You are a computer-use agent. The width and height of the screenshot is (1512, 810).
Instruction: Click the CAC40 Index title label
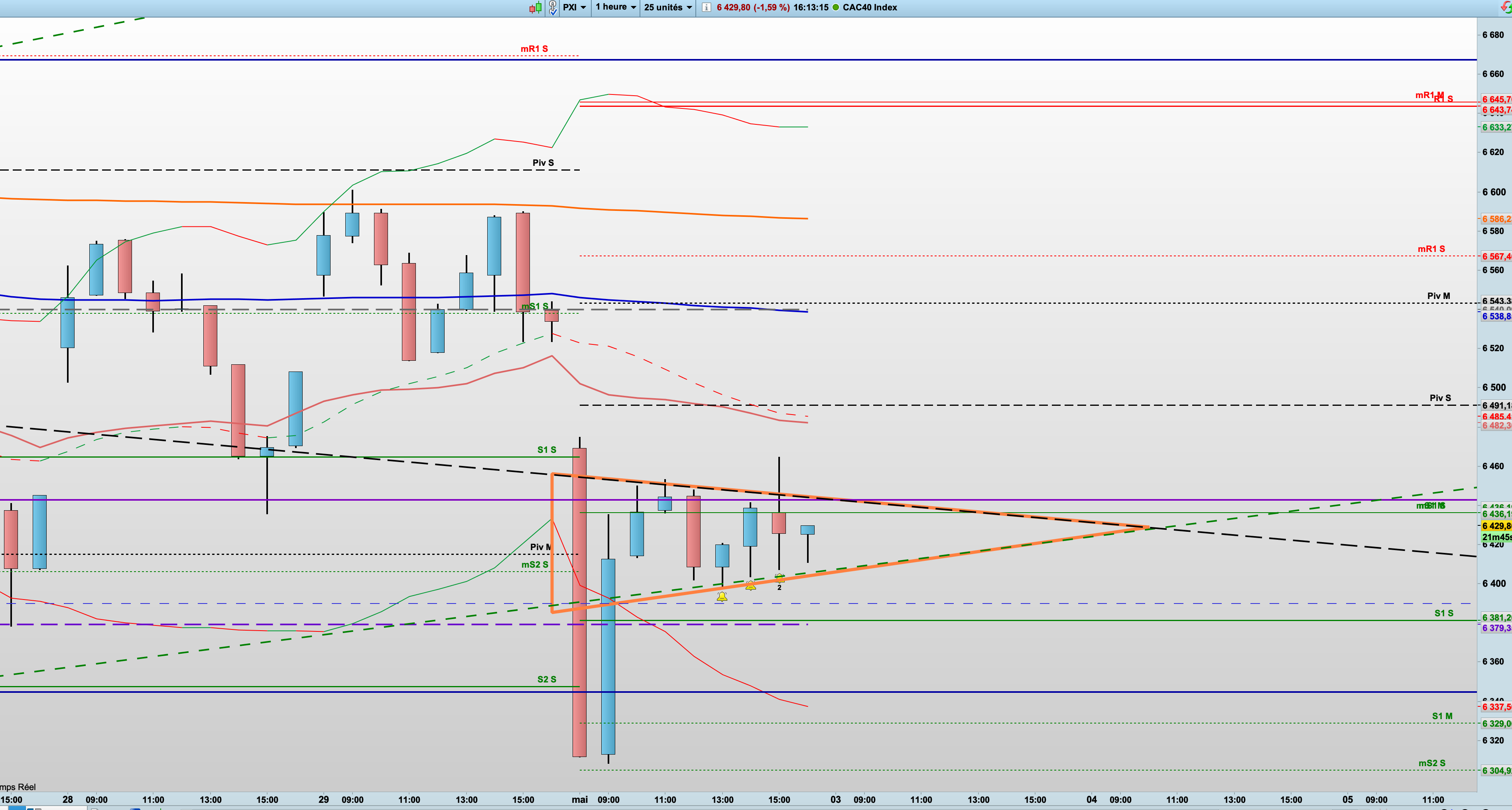870,8
